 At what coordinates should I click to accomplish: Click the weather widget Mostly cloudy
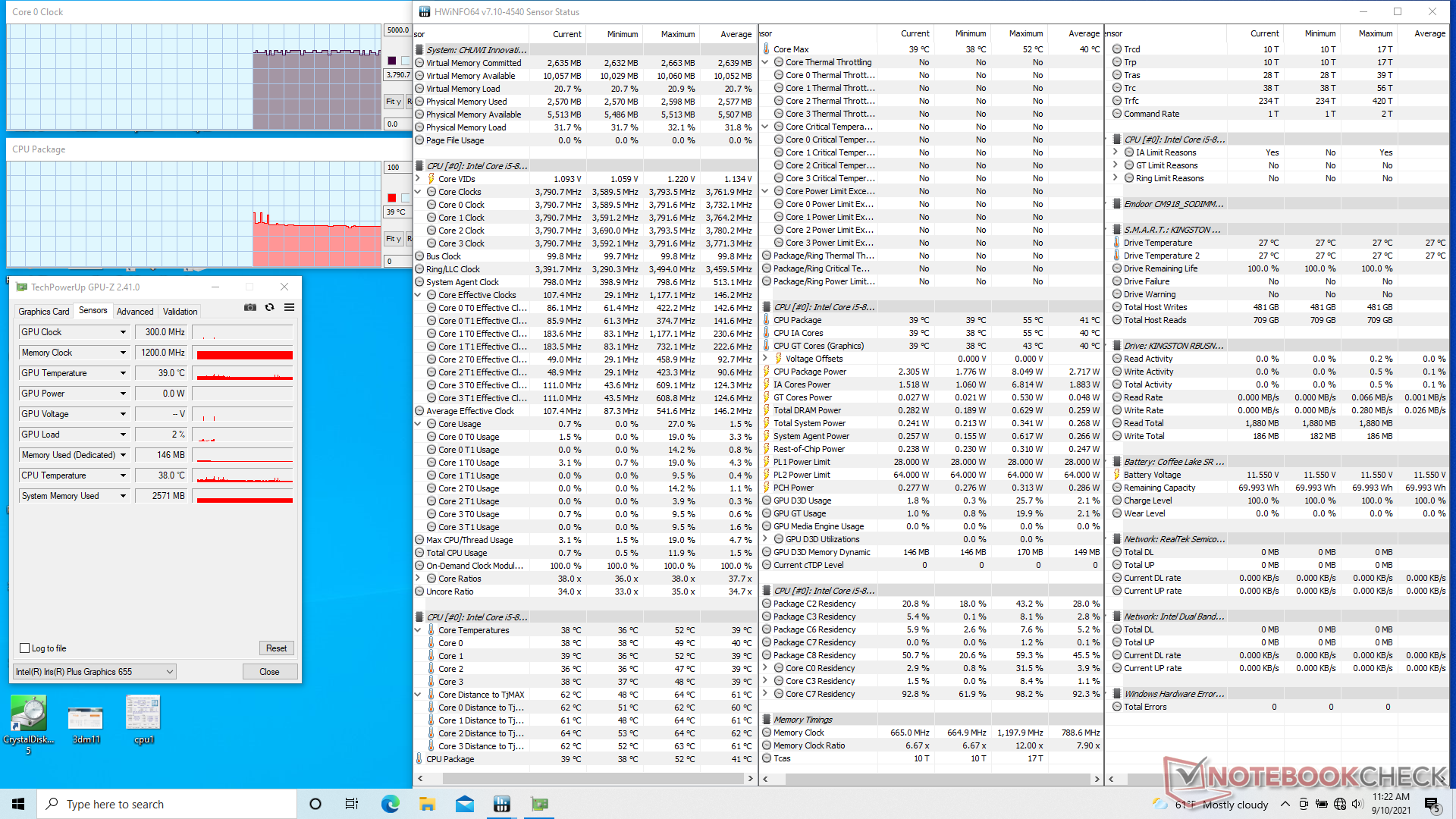[x=1211, y=805]
